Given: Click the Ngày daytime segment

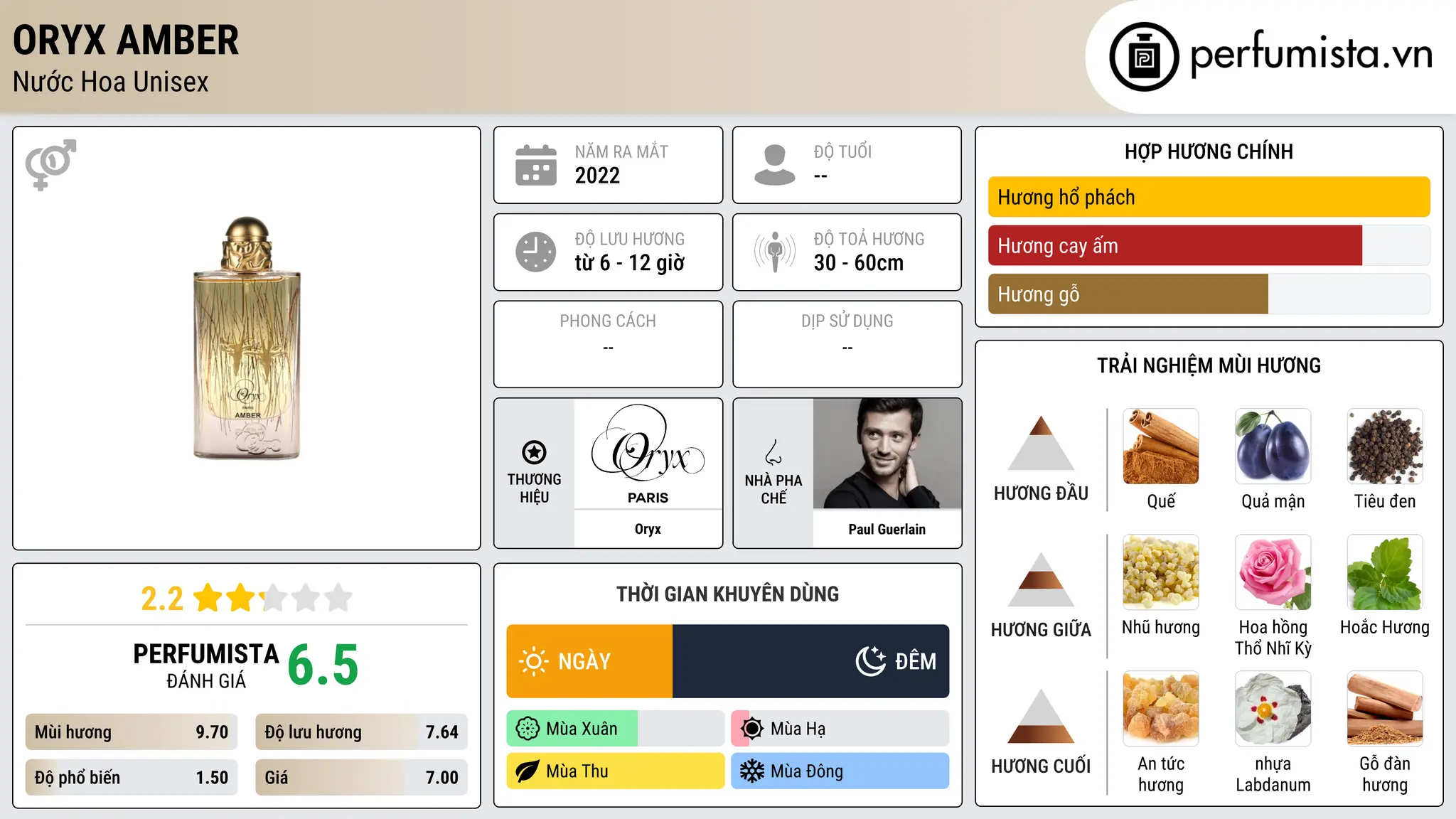Looking at the screenshot, I should [589, 661].
